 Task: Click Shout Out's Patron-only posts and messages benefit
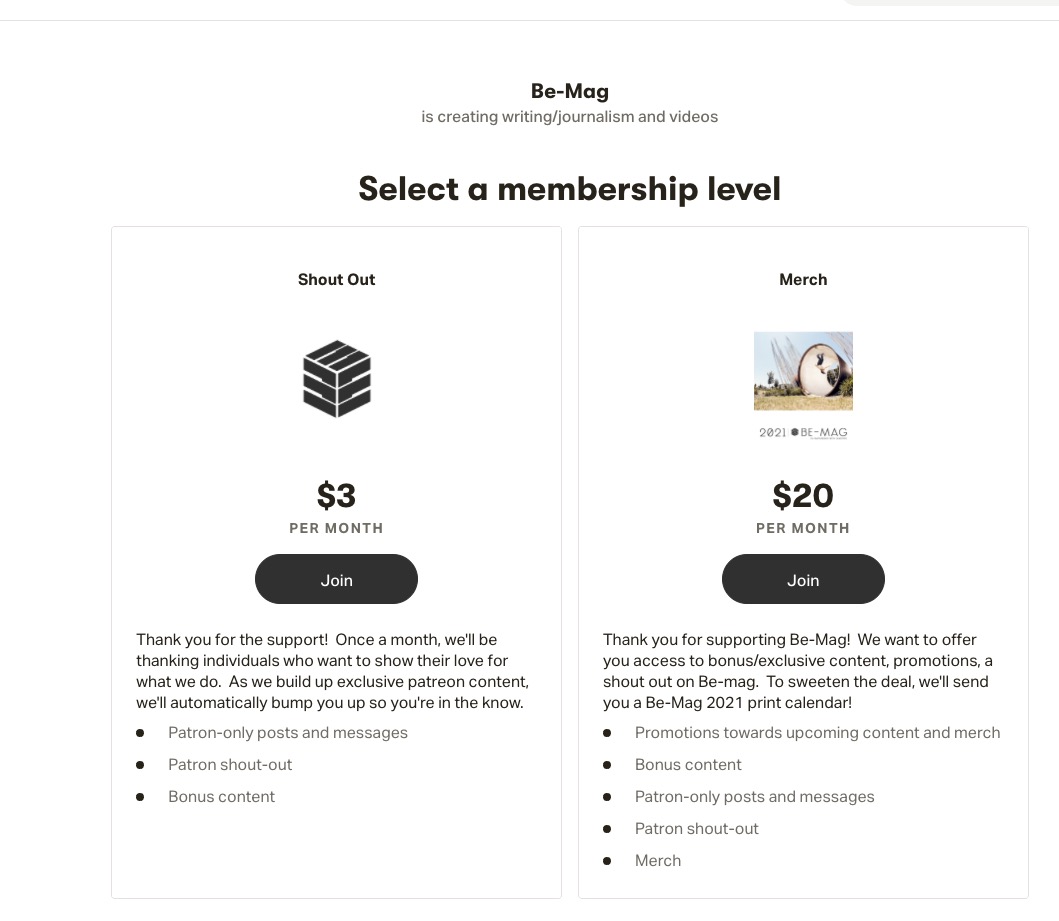pos(288,733)
